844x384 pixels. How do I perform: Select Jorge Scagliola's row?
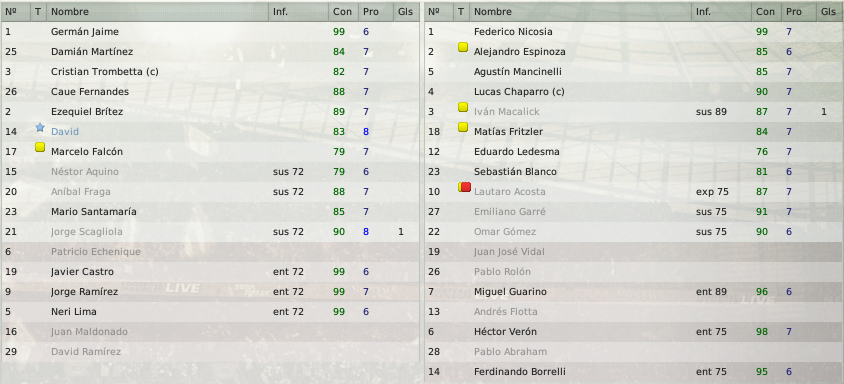coord(210,232)
